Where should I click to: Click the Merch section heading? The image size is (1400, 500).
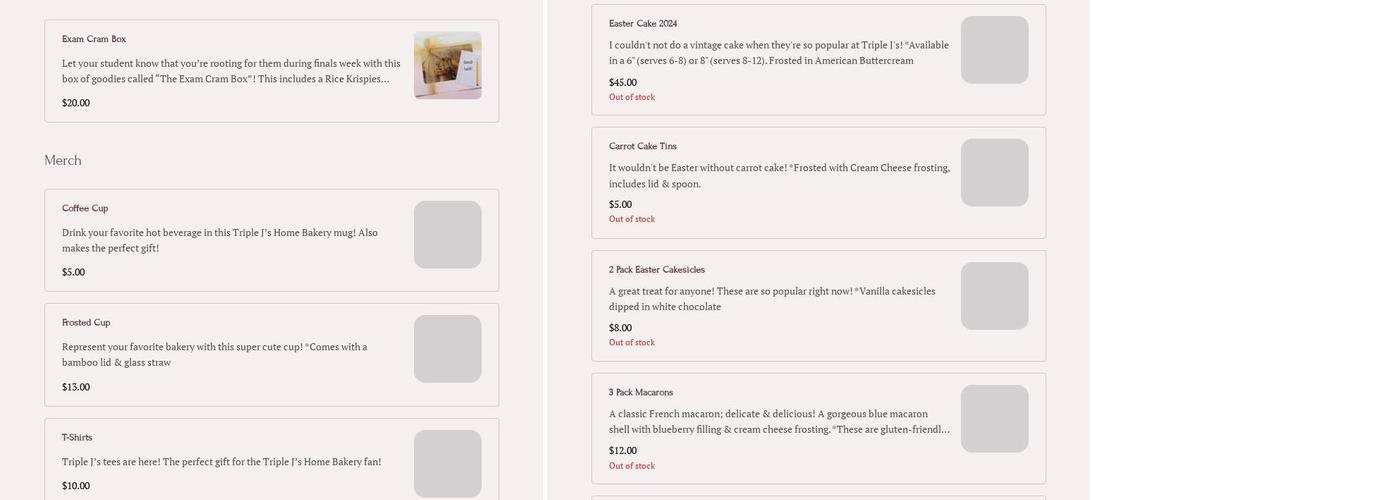tap(63, 160)
